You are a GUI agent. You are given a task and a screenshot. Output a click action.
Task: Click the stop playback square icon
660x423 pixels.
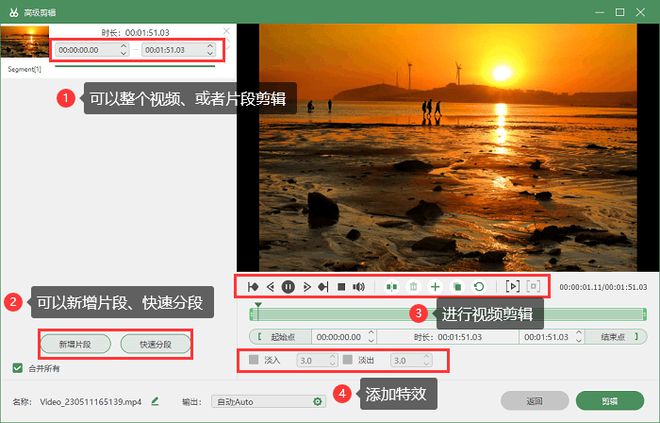(341, 287)
